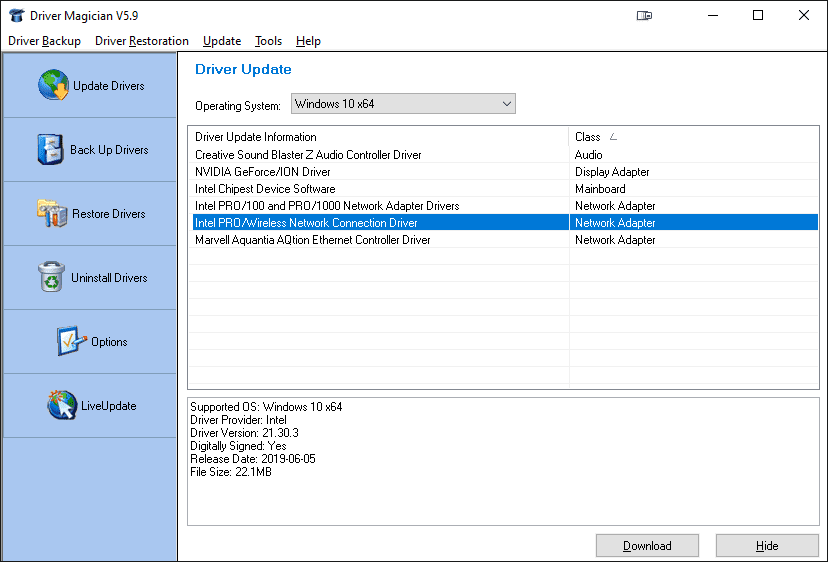Select Intel Chipset Device Software row
The width and height of the screenshot is (828, 562).
point(265,189)
